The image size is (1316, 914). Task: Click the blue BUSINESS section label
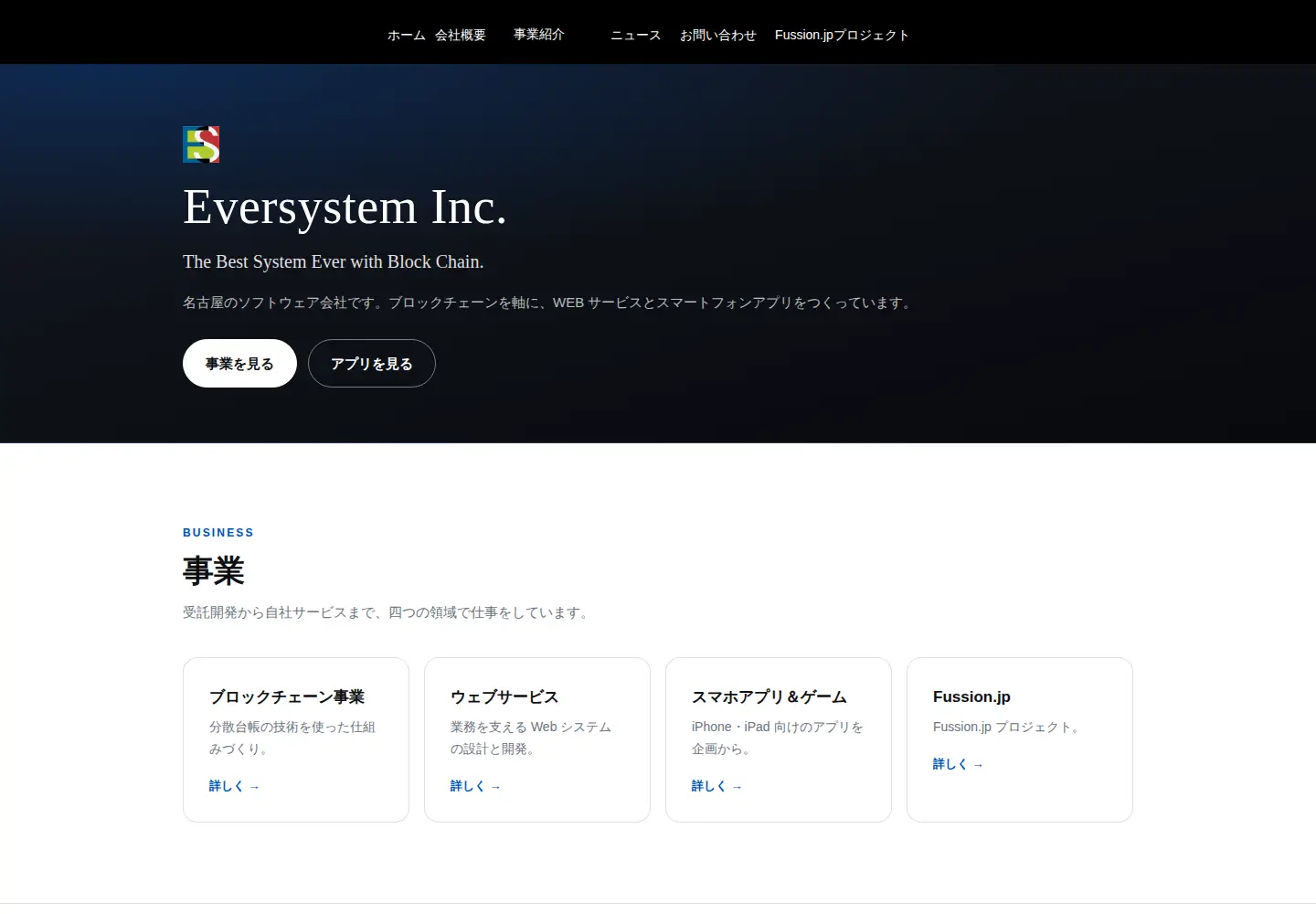[x=218, y=533]
